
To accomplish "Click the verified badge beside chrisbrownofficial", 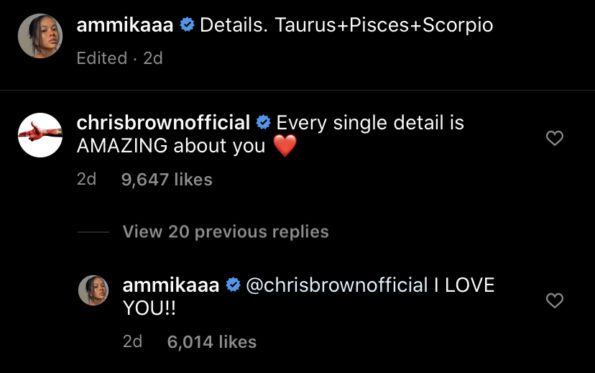I will point(263,123).
